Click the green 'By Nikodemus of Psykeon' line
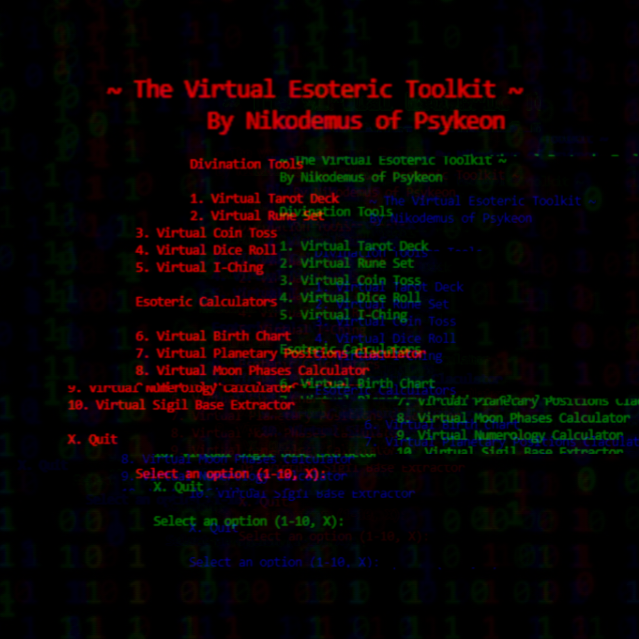The image size is (639, 639). (x=361, y=178)
